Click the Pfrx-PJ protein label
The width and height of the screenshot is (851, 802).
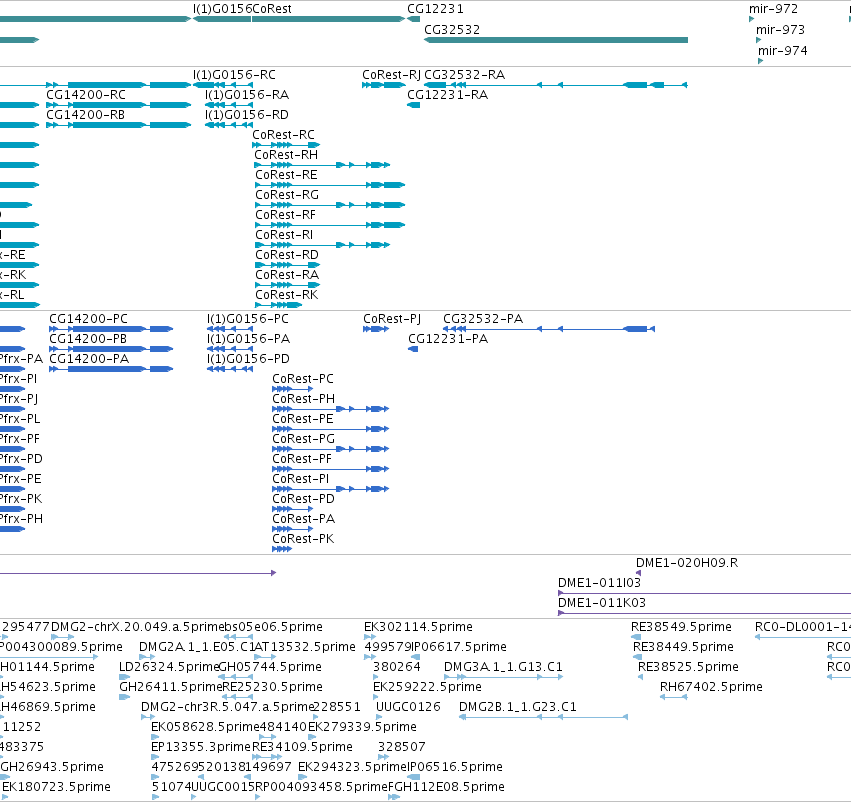(x=18, y=399)
